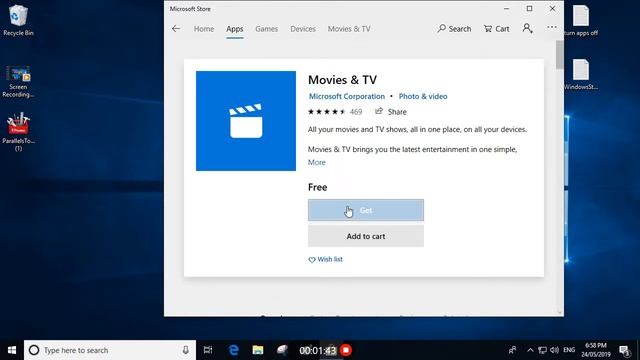This screenshot has height=360, width=640.
Task: Click the Cortana microphone icon
Action: pos(185,350)
